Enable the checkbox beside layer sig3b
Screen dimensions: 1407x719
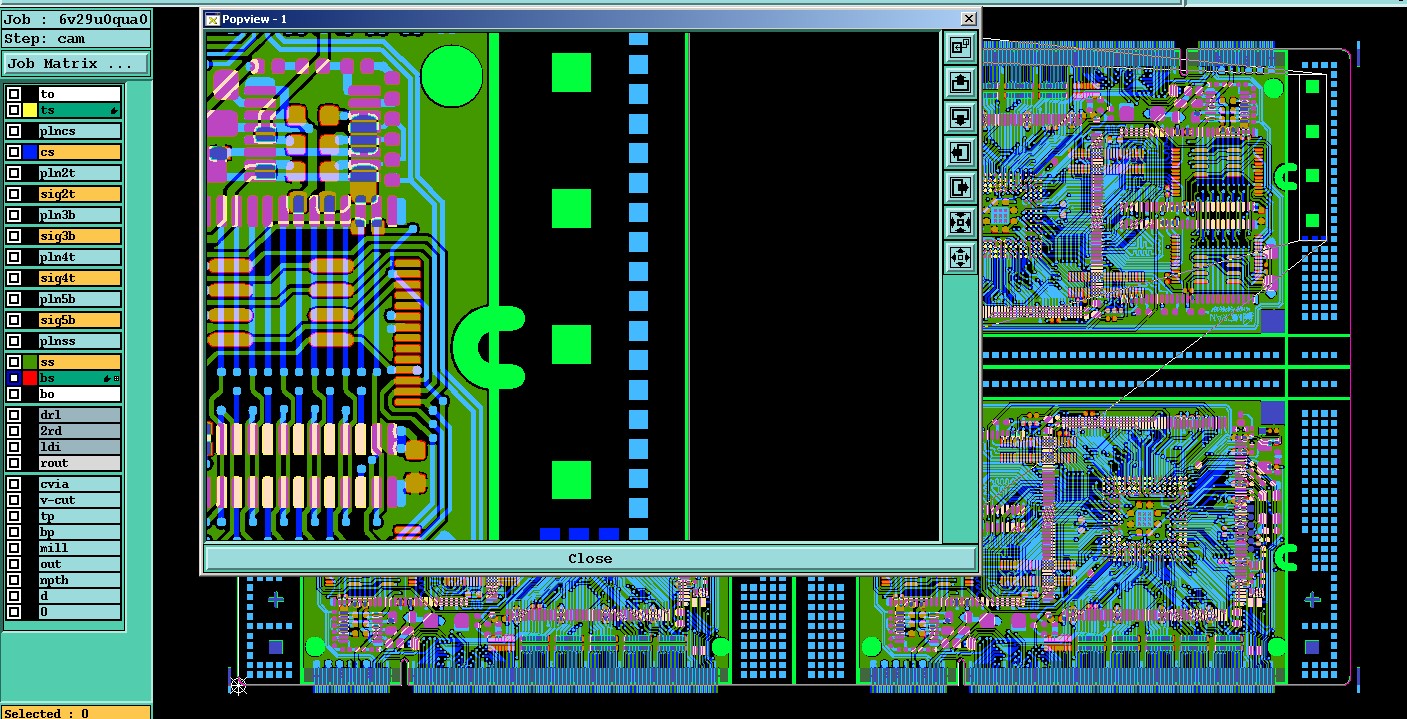(14, 236)
